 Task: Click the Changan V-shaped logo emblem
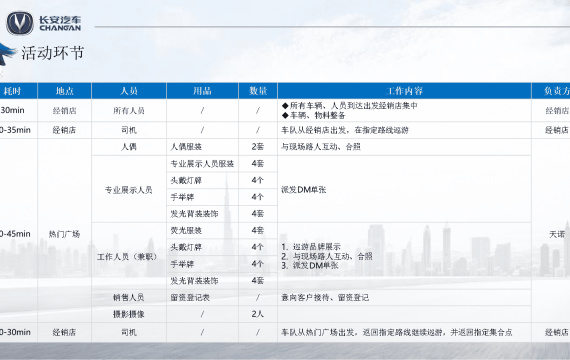20,23
